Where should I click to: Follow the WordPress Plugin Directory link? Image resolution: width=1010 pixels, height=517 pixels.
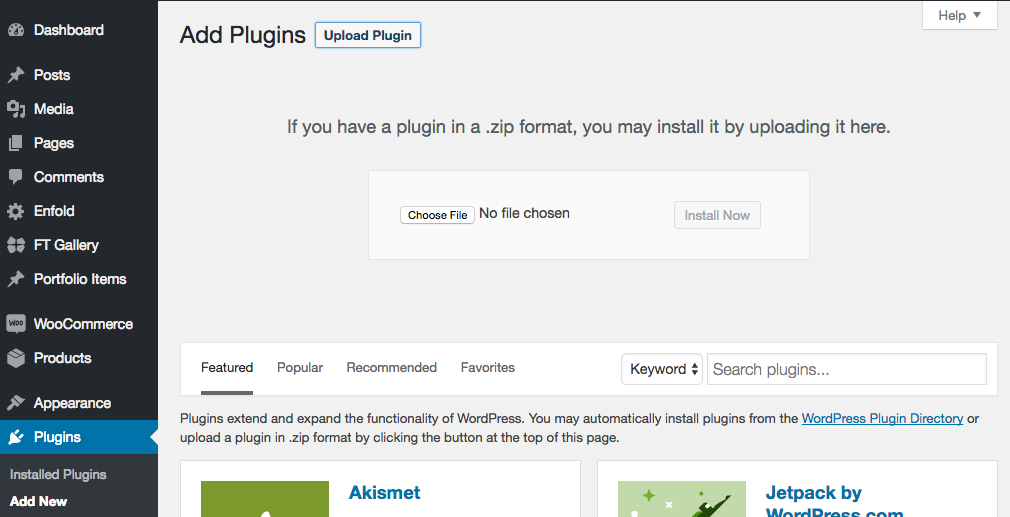(x=882, y=418)
